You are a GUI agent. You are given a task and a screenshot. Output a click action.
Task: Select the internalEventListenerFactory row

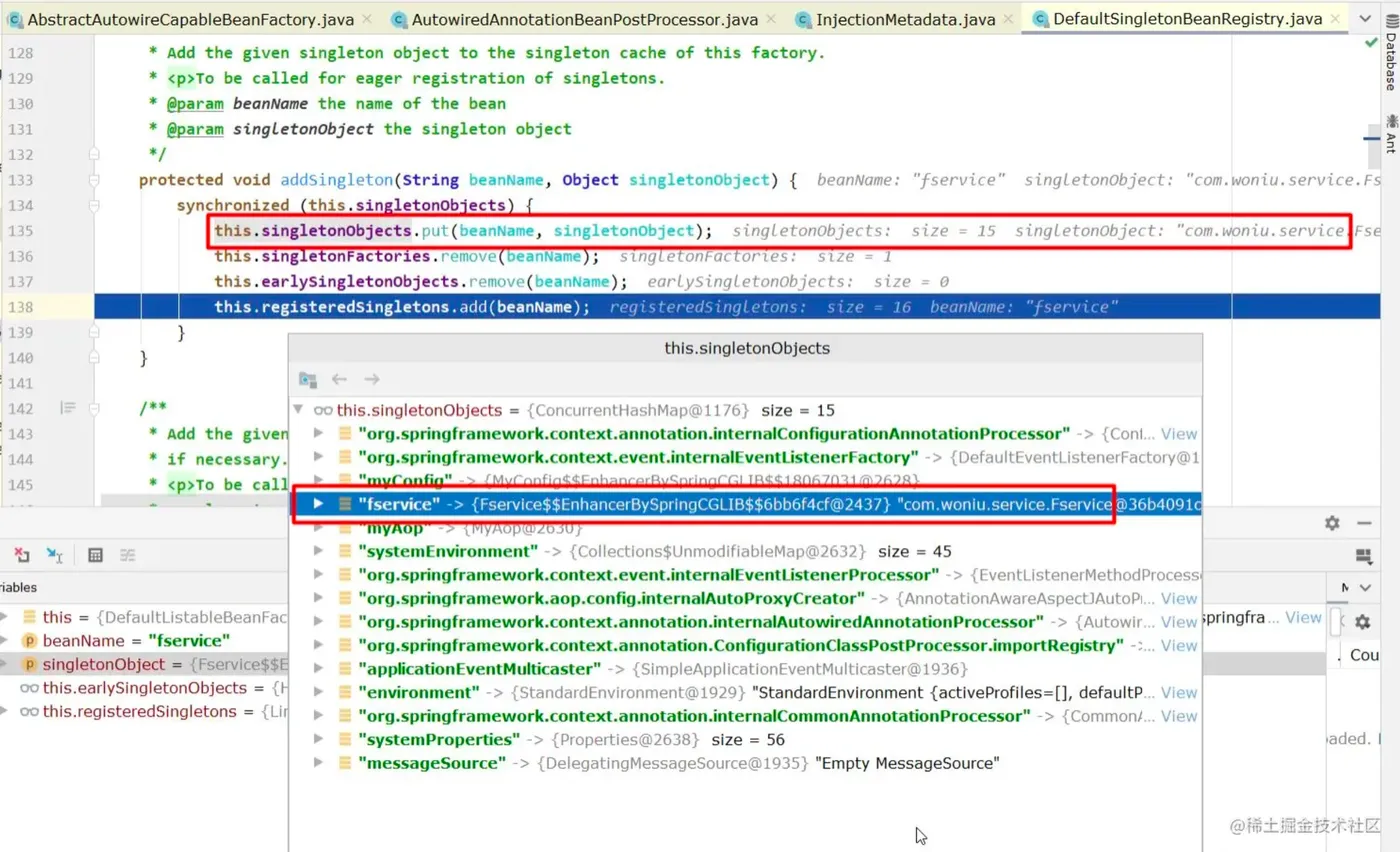(x=745, y=457)
